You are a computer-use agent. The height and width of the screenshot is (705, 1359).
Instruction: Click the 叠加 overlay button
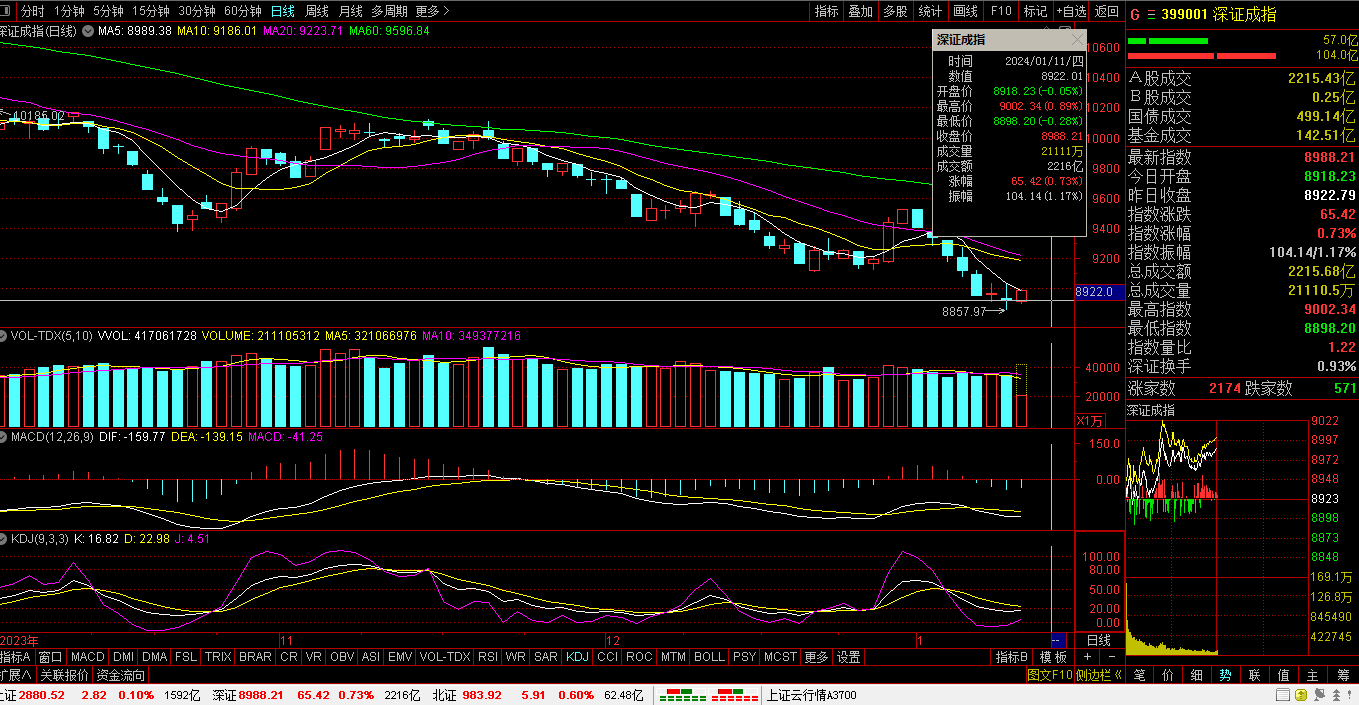[861, 11]
